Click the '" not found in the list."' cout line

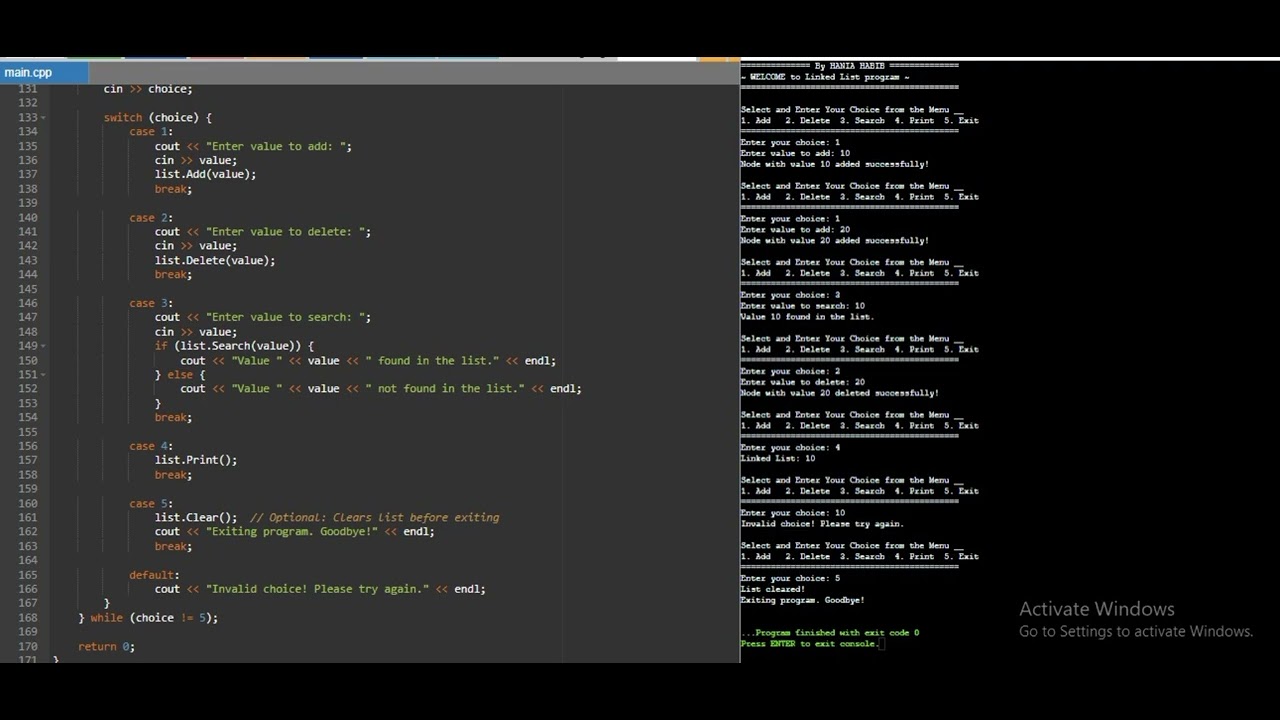point(381,388)
